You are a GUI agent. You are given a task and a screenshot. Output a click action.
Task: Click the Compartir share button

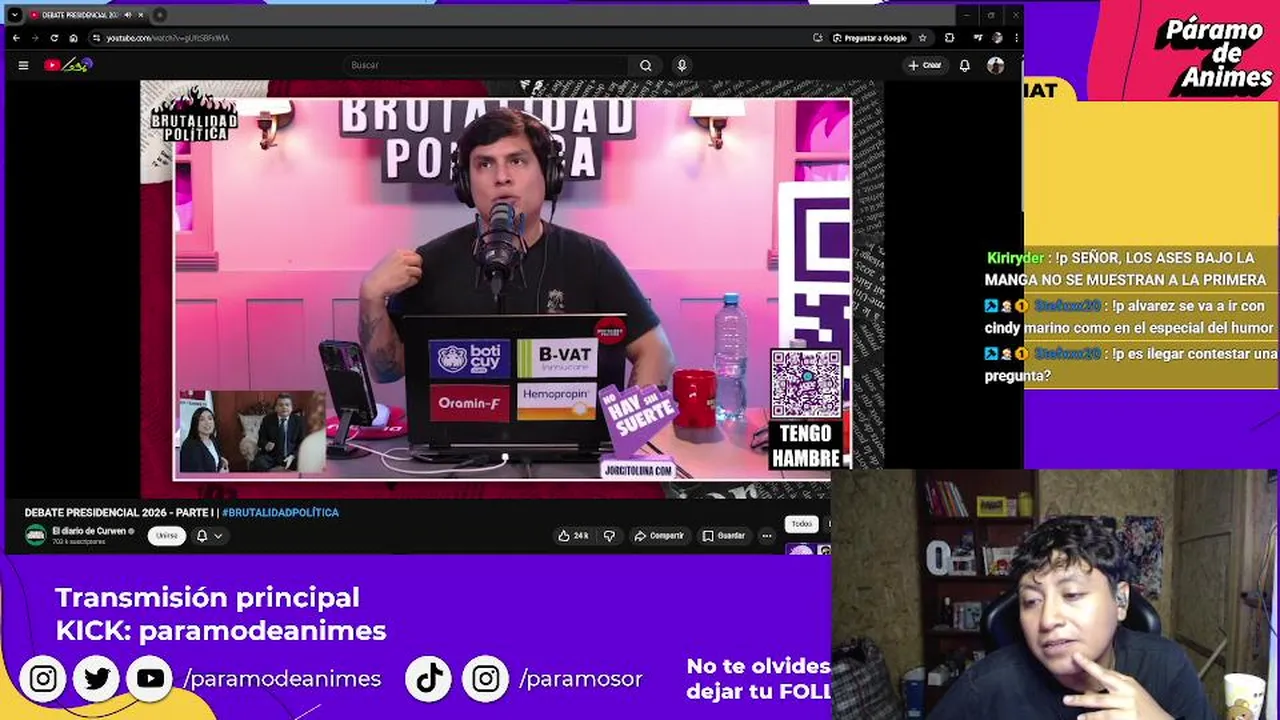pos(660,536)
